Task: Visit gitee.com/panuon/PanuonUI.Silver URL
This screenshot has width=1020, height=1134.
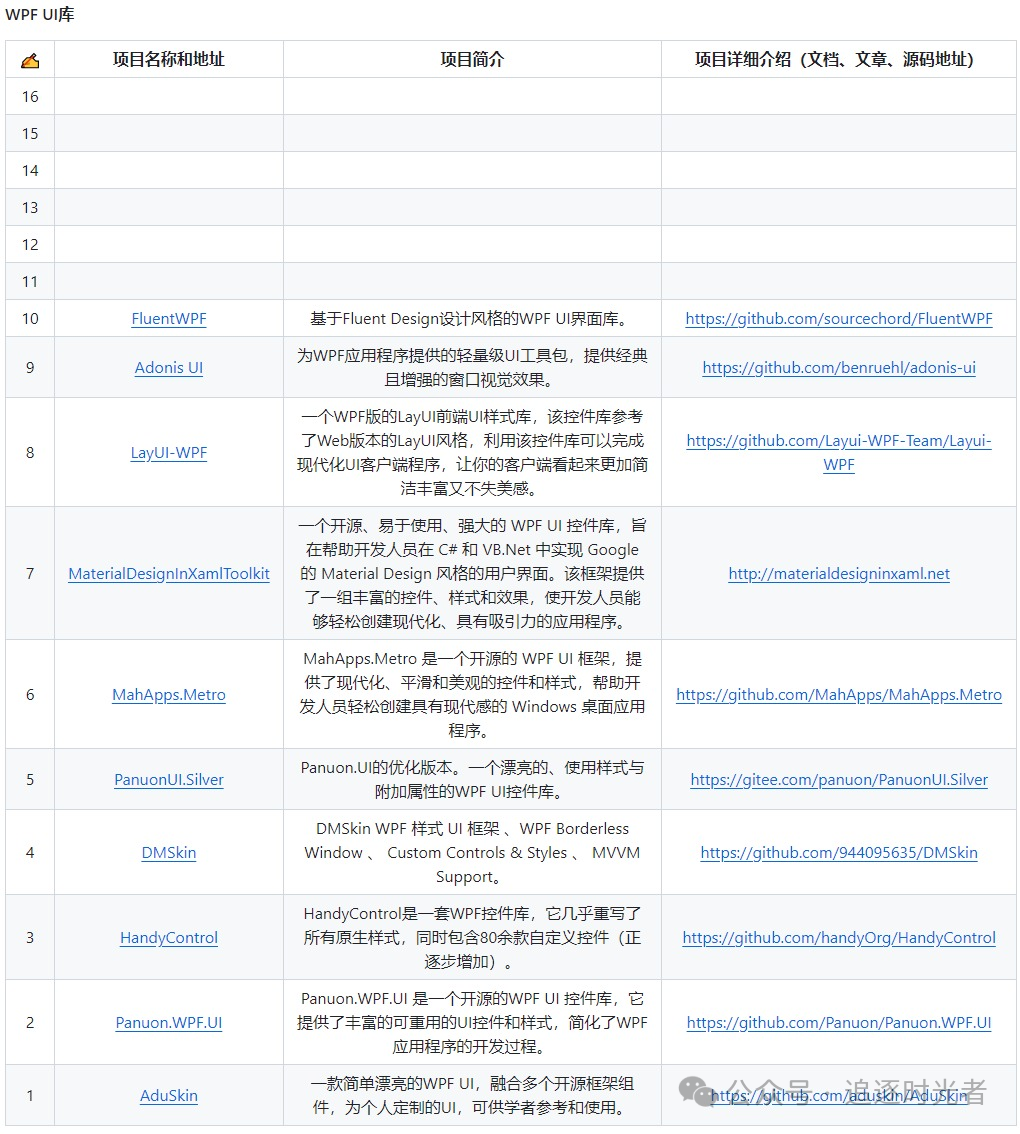Action: pos(838,780)
